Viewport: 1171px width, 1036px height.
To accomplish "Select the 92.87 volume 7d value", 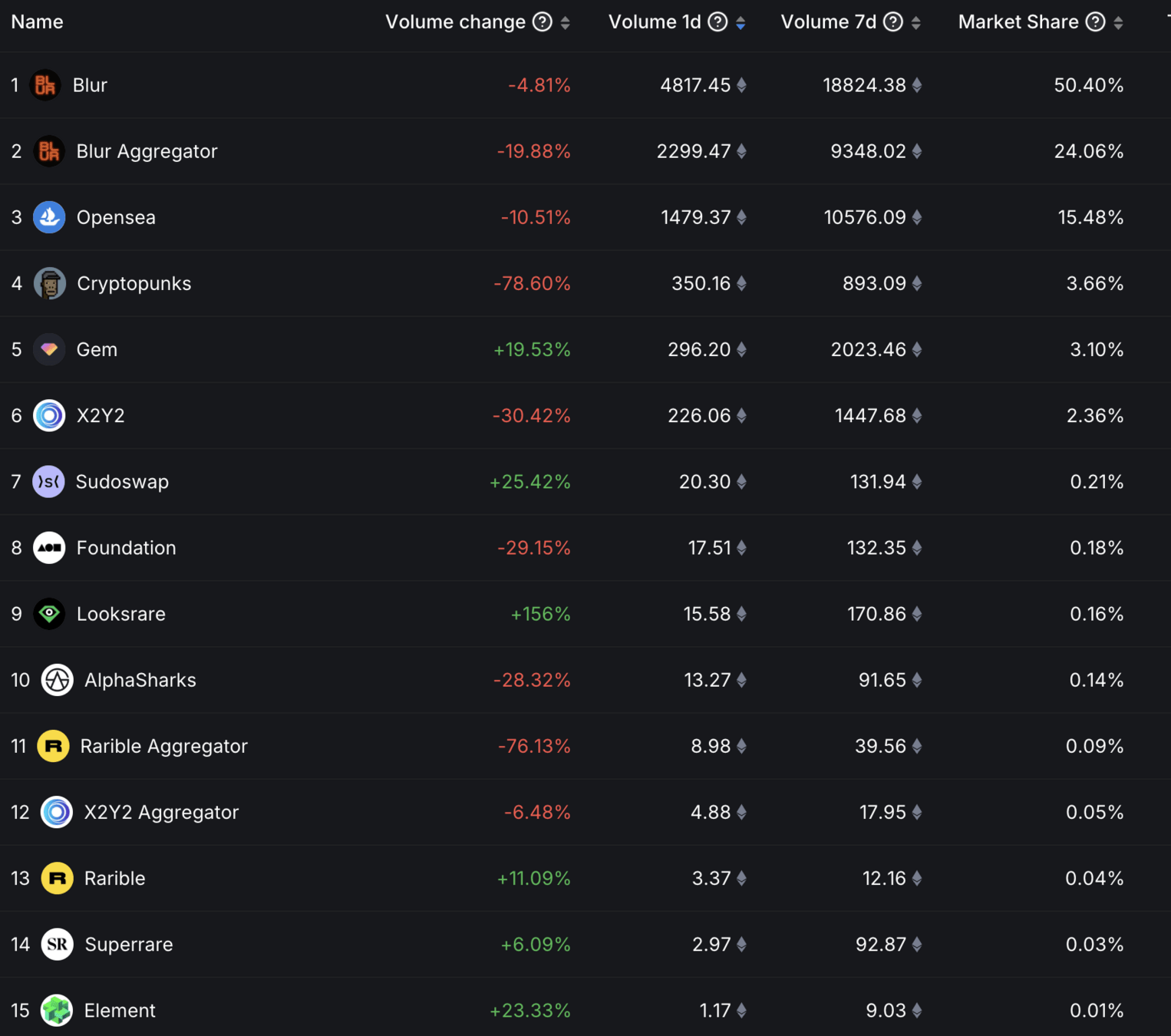I will click(x=881, y=944).
